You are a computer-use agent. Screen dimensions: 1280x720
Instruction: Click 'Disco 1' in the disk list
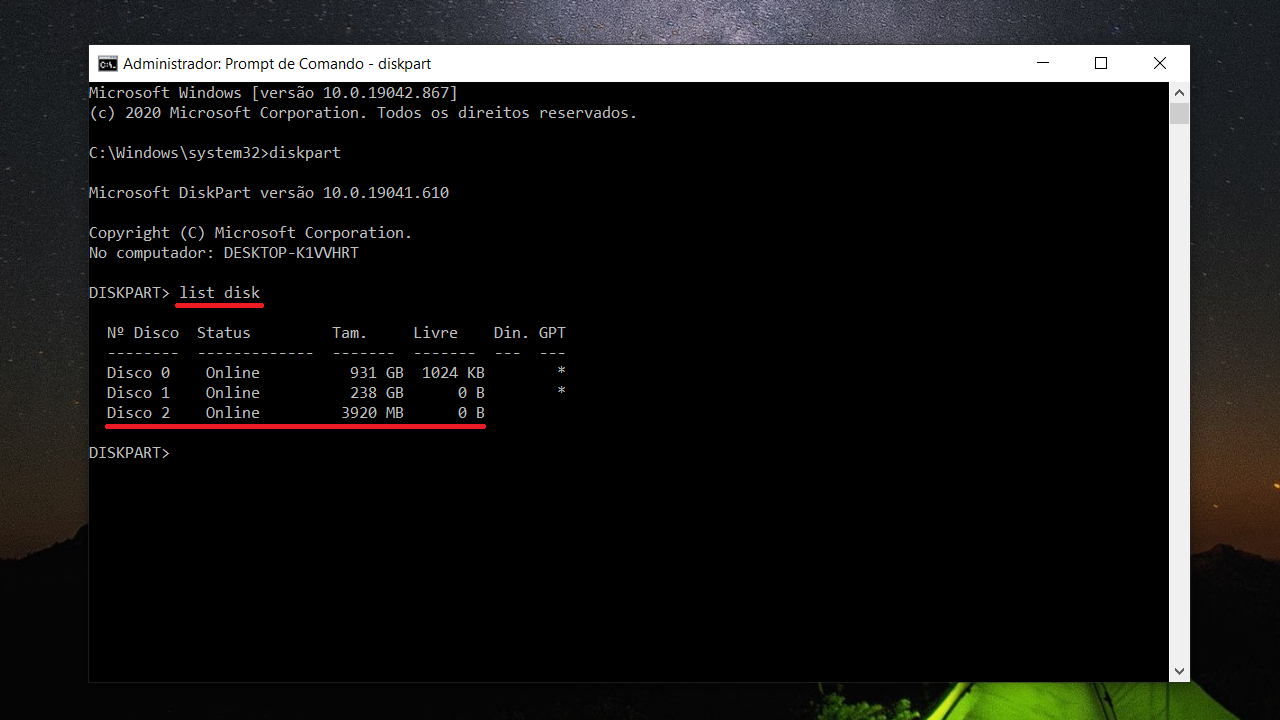click(138, 393)
